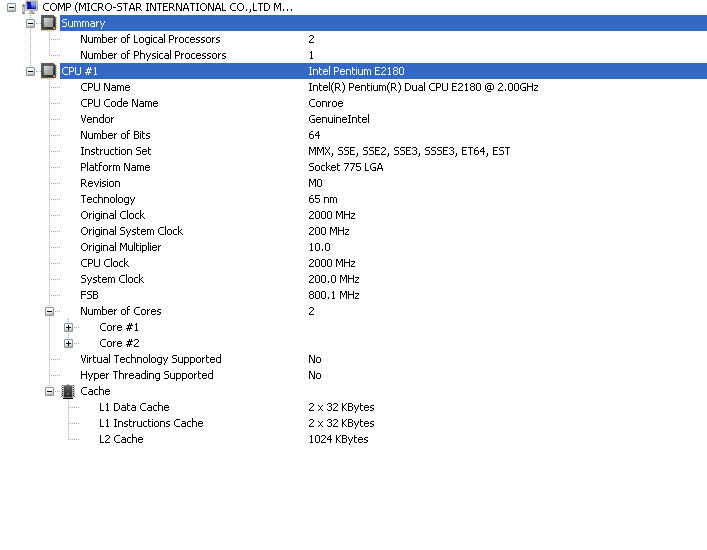Screen dimensions: 707x550
Task: Click the memory chip icon beside Cache
Action: pyautogui.click(x=68, y=391)
